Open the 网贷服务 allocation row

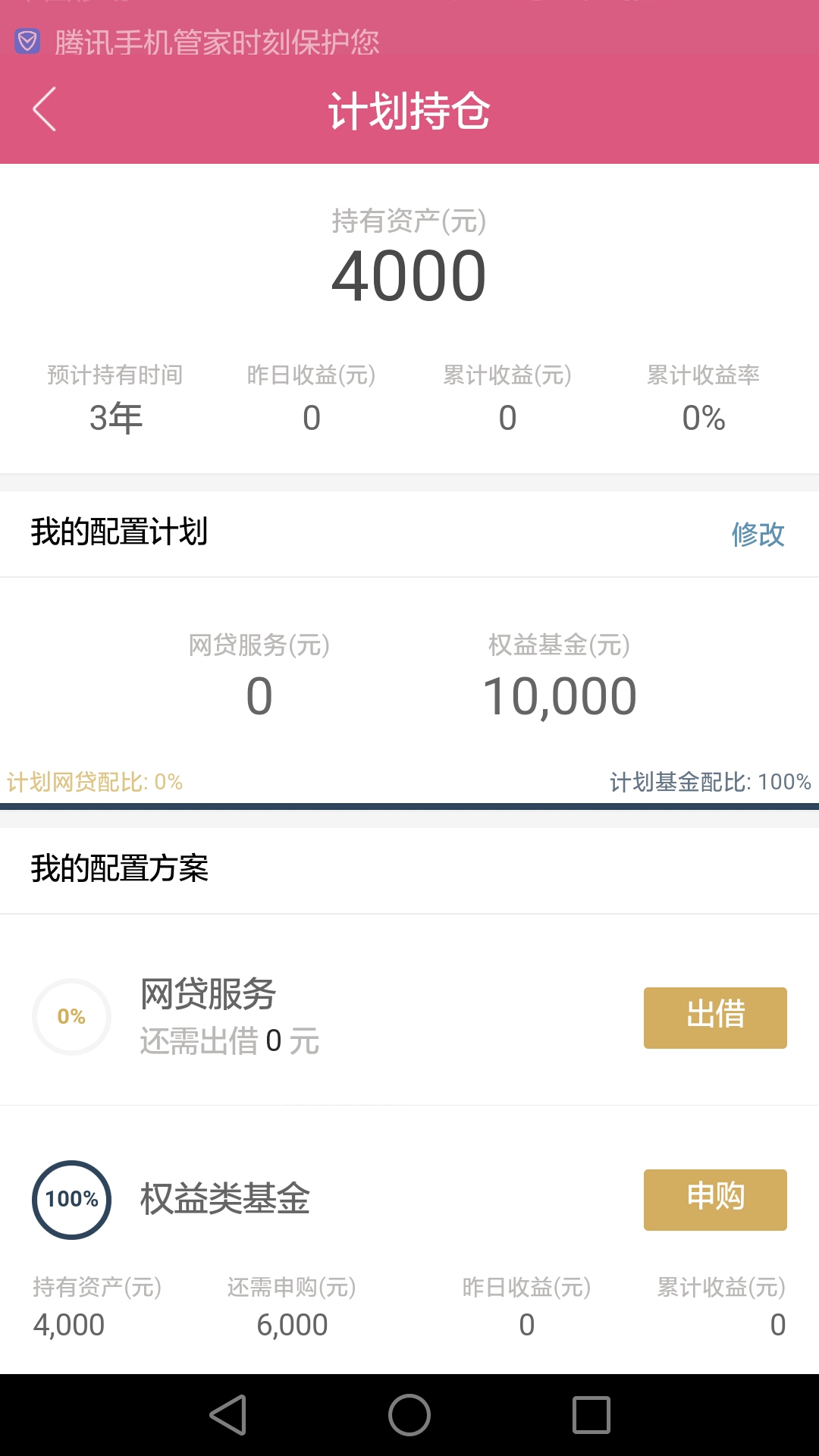(409, 1017)
